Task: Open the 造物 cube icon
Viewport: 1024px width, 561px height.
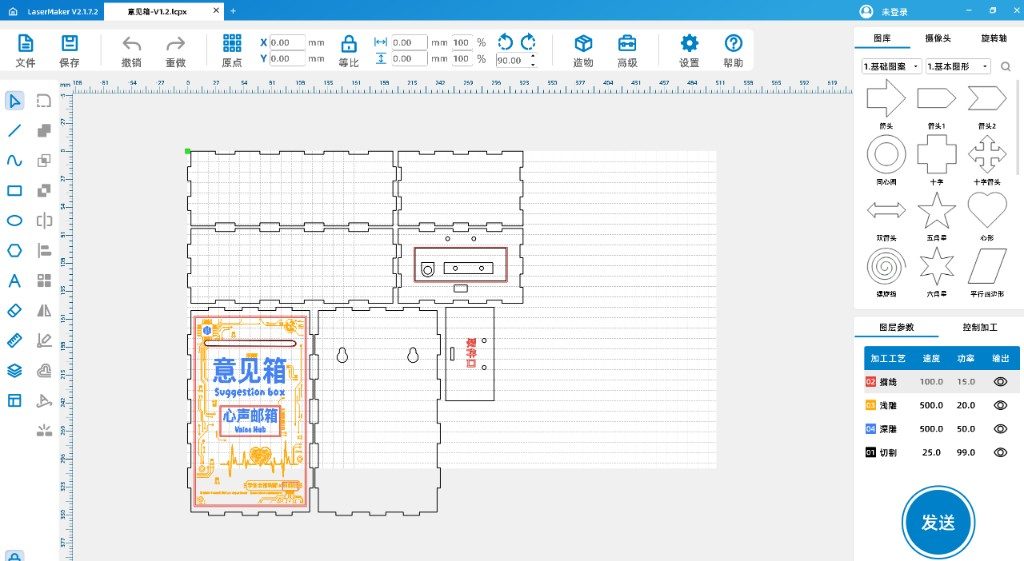Action: click(583, 44)
